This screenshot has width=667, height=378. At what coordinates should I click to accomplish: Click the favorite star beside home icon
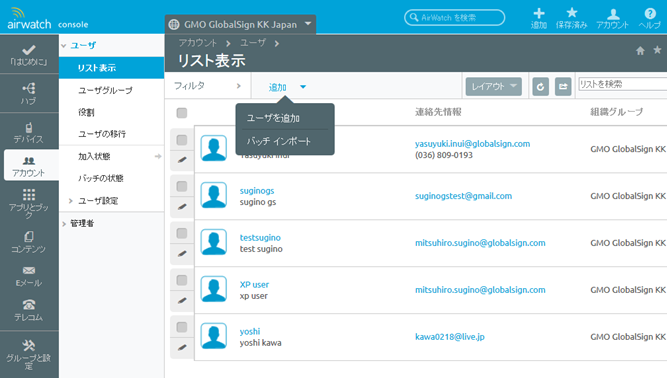(x=657, y=50)
